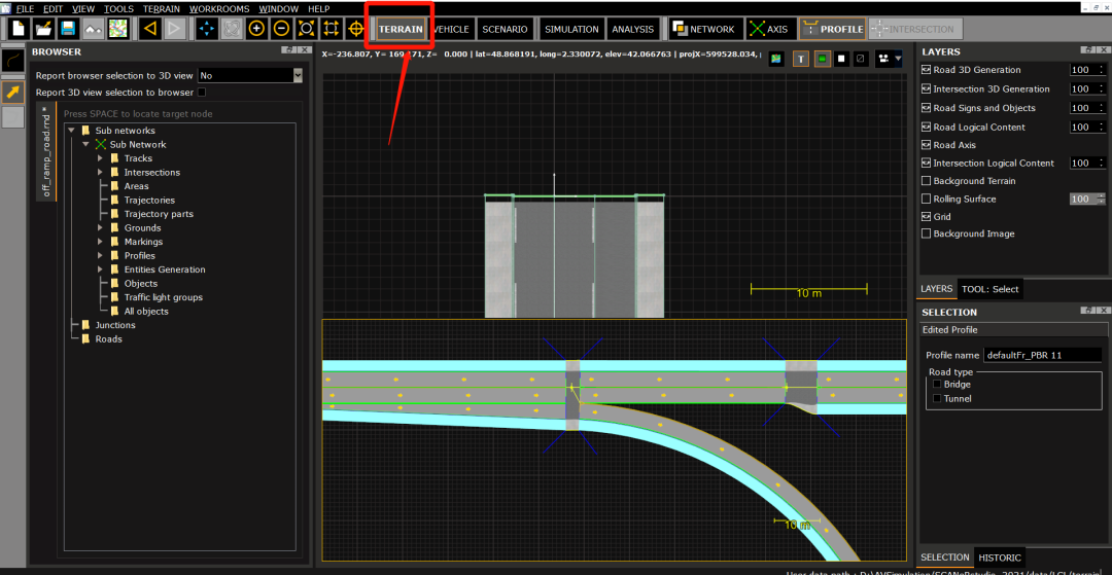Click the Save disk icon

tap(68, 29)
